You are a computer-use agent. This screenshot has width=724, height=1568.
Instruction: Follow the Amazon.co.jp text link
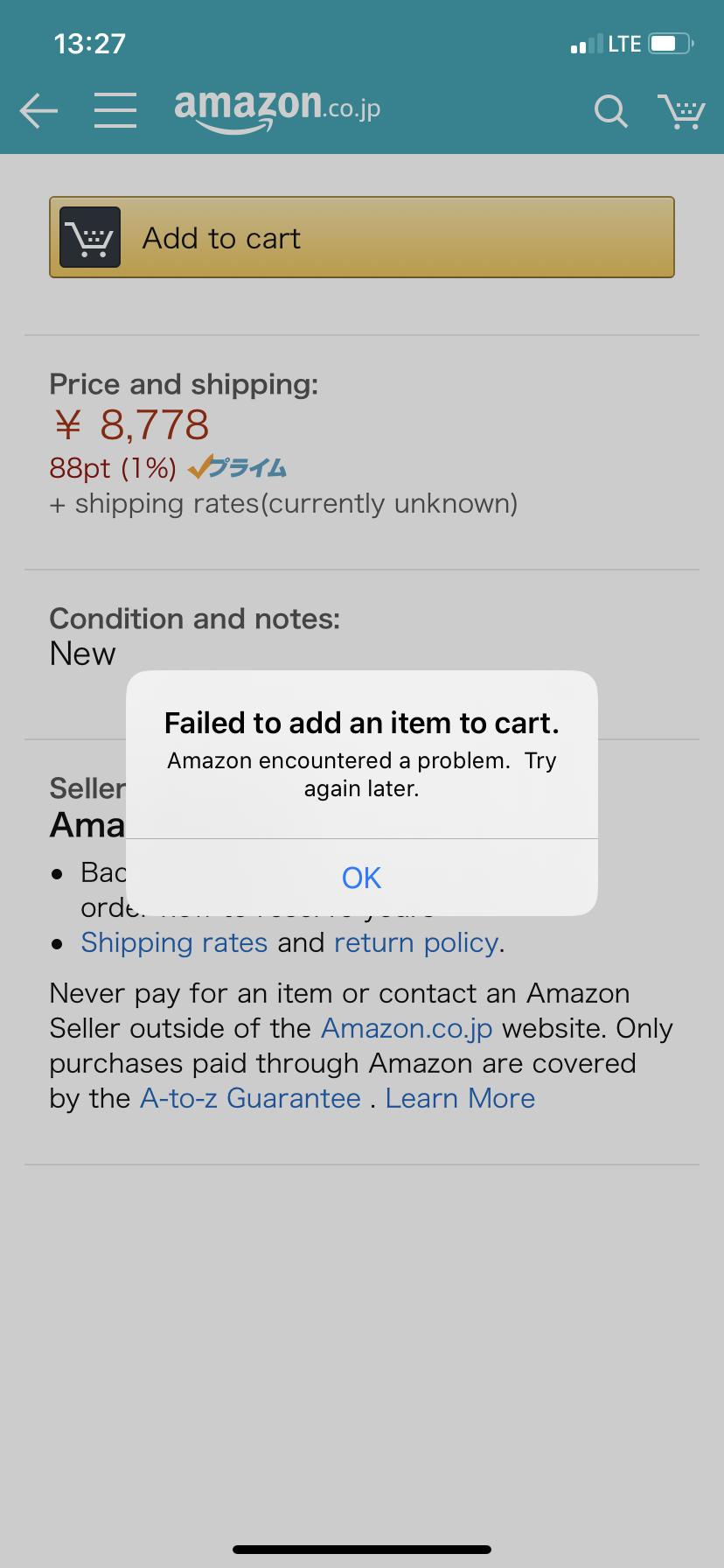click(x=407, y=1028)
